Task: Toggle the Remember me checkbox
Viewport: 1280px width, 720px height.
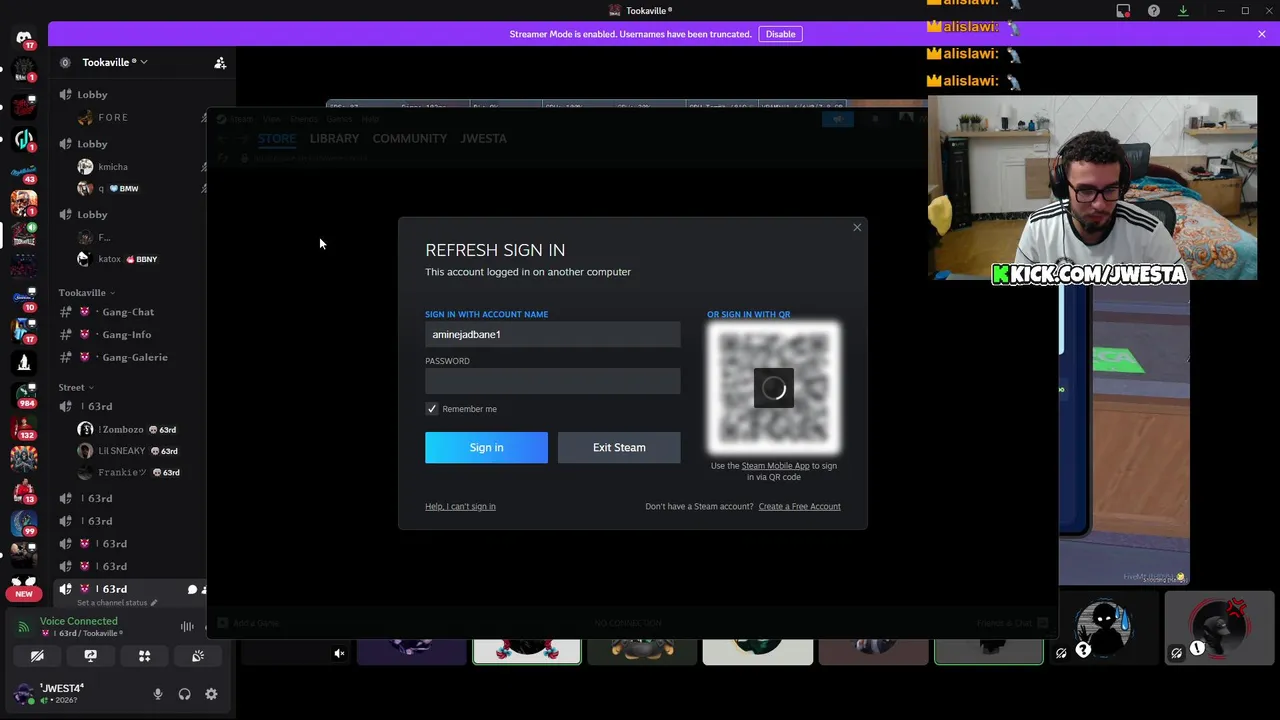Action: (432, 409)
